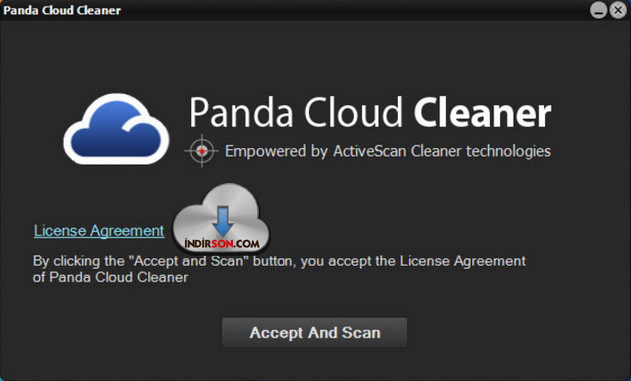Image resolution: width=631 pixels, height=381 pixels.
Task: Start scanning with Accept And Scan
Action: 314,332
